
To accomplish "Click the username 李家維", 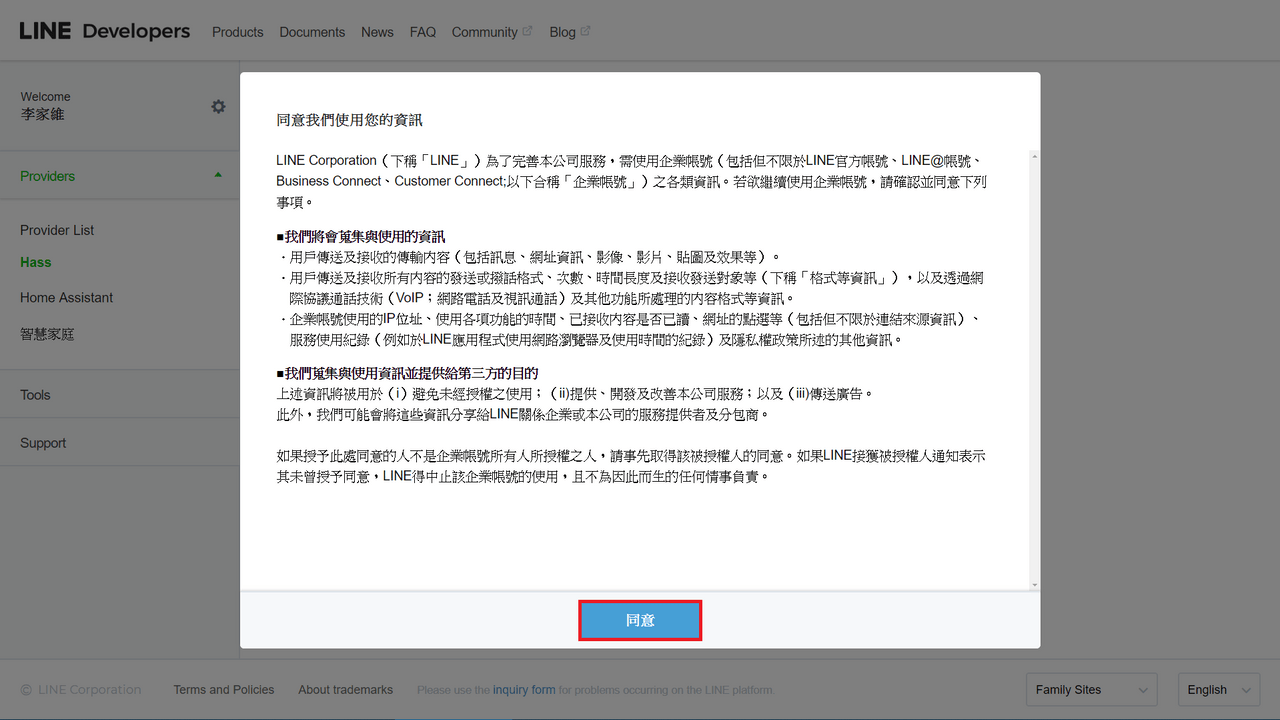I will 42,114.
